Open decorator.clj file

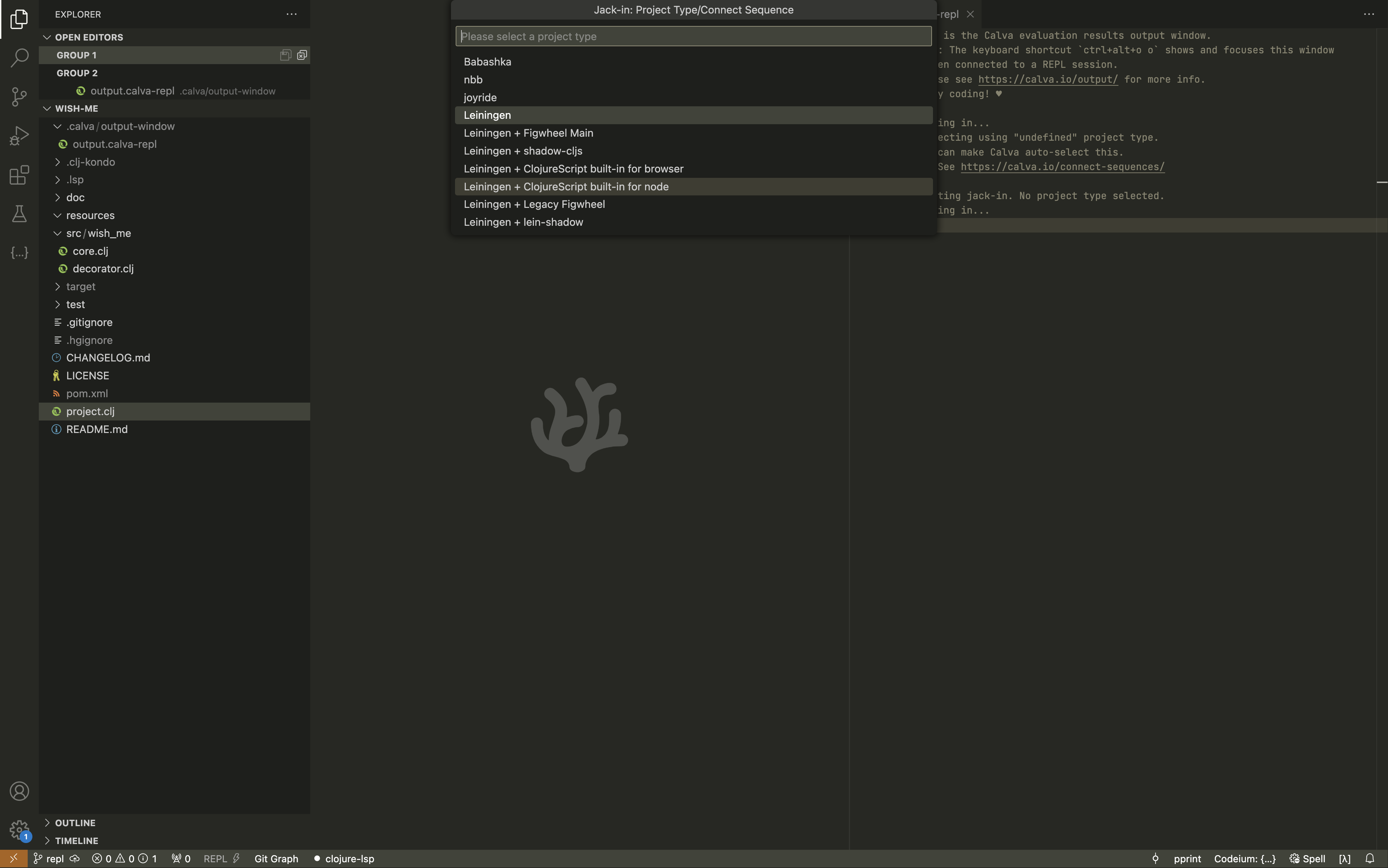point(175,269)
